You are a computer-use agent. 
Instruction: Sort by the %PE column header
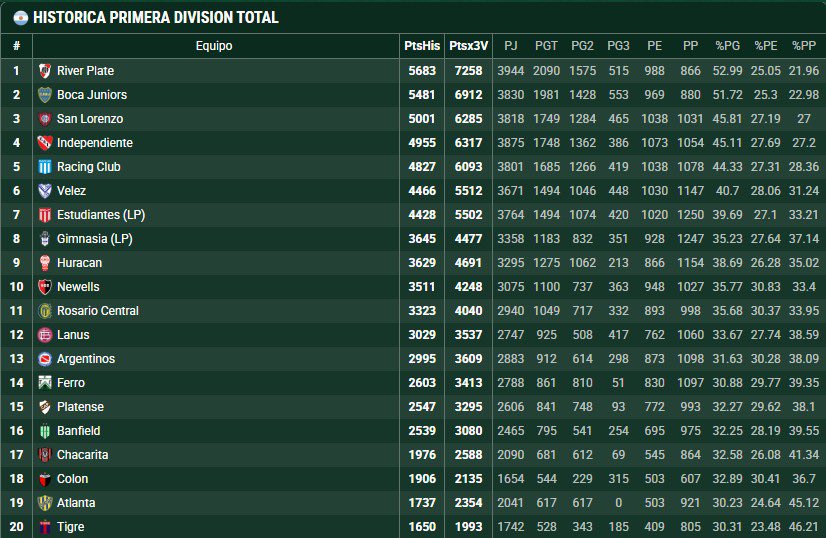coord(765,46)
